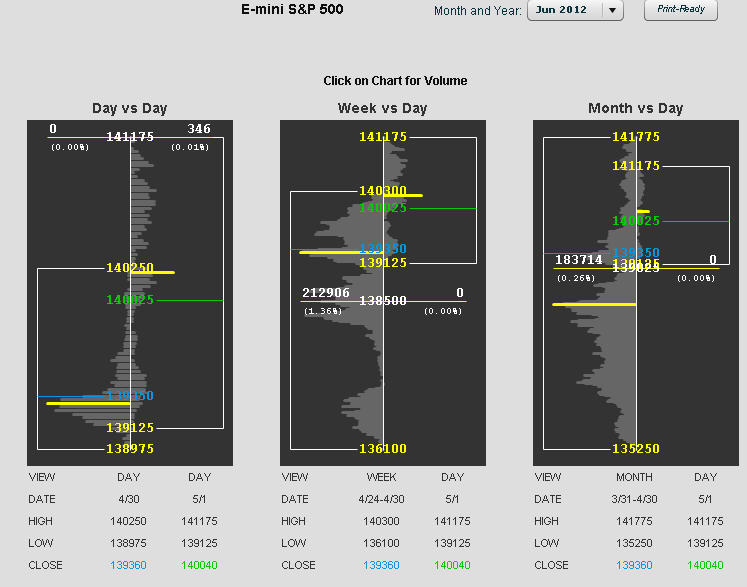This screenshot has width=747, height=587.
Task: Select the Jun 2012 combo box
Action: [x=575, y=10]
